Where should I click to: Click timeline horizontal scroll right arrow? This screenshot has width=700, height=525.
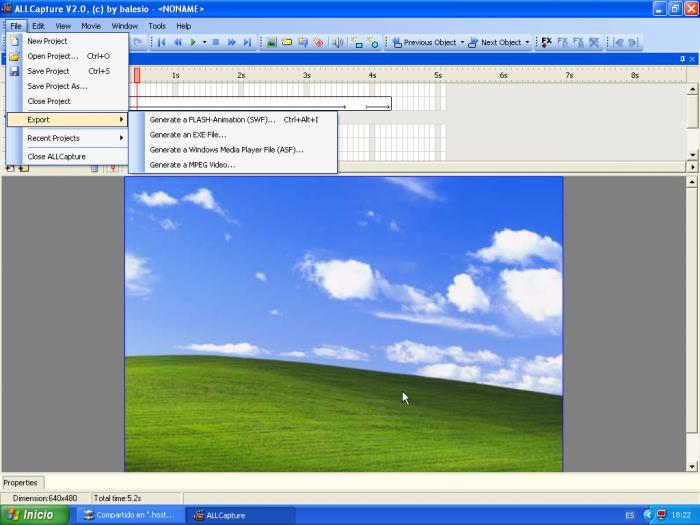692,167
